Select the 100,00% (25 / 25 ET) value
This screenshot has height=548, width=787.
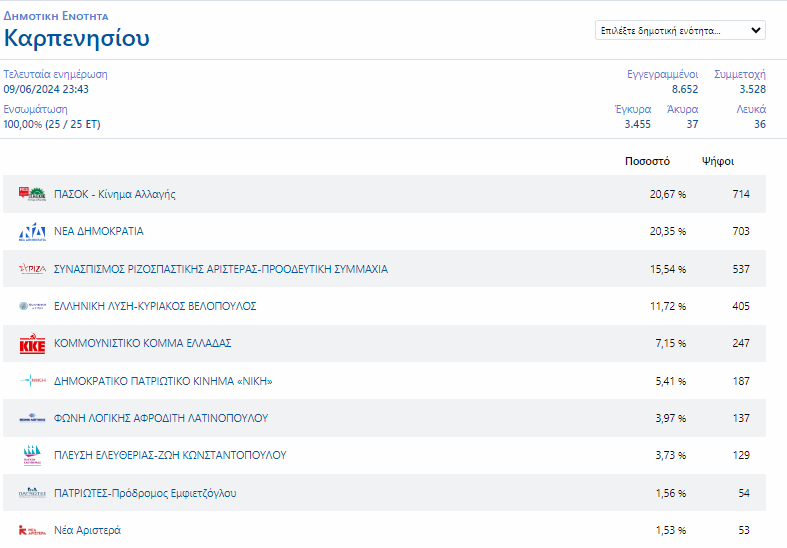[52, 124]
